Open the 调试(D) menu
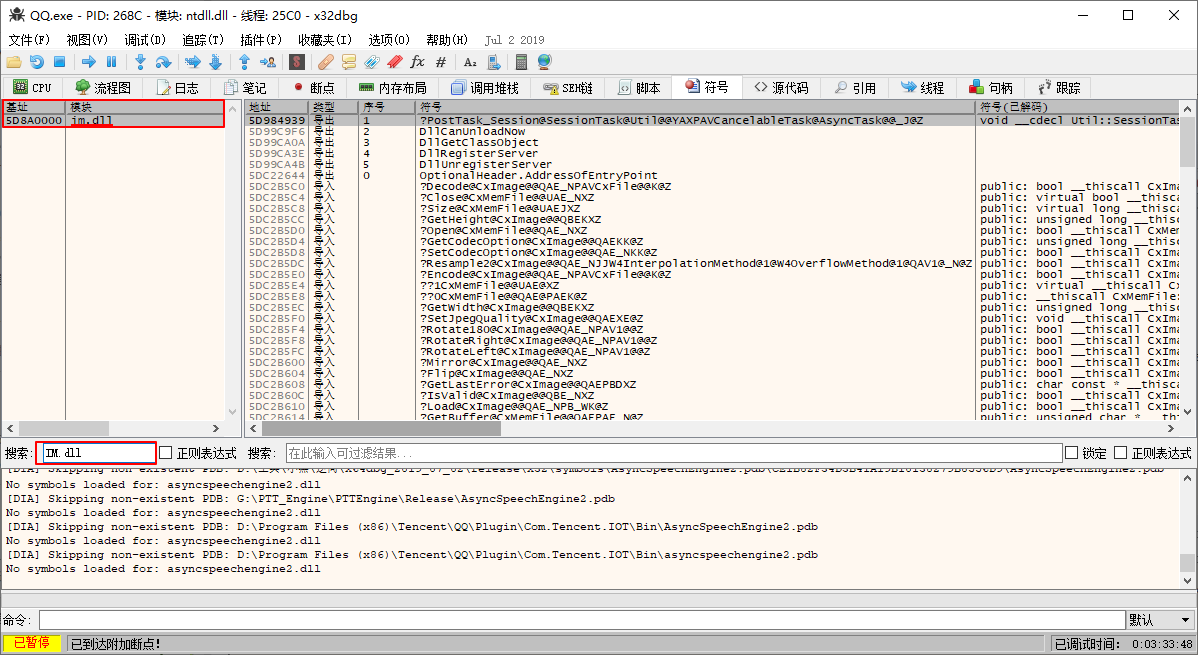 pos(145,40)
